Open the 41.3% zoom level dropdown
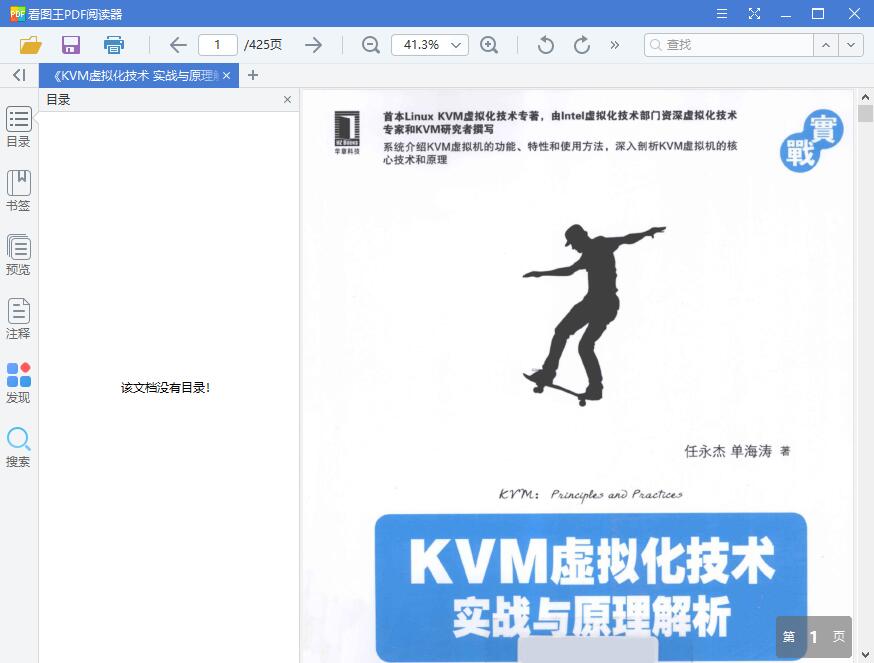 [430, 45]
